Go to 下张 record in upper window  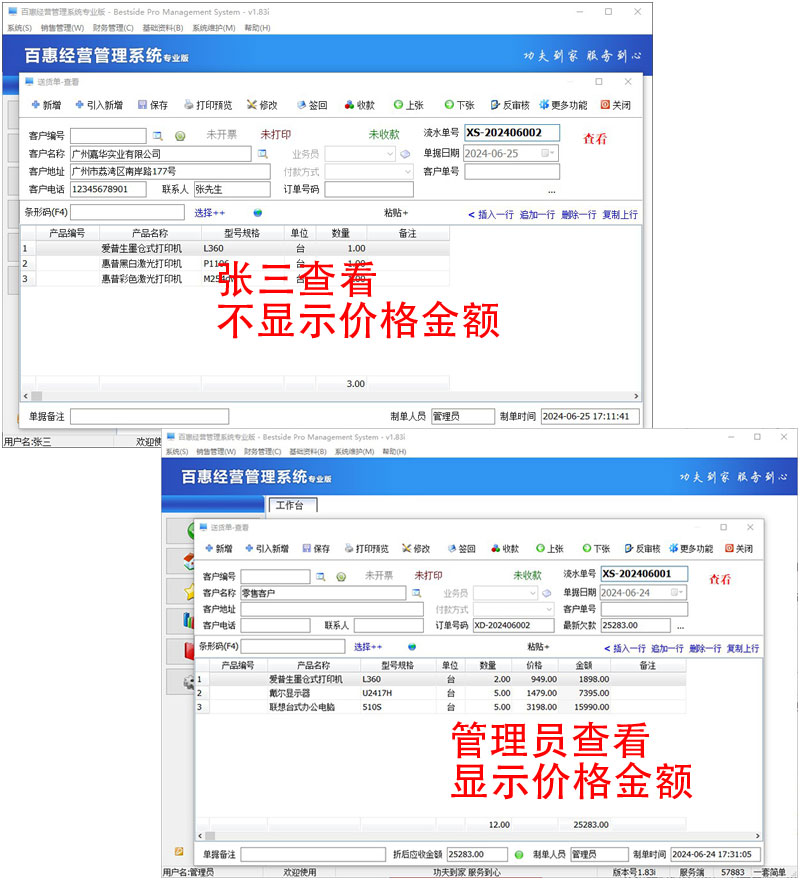[459, 105]
